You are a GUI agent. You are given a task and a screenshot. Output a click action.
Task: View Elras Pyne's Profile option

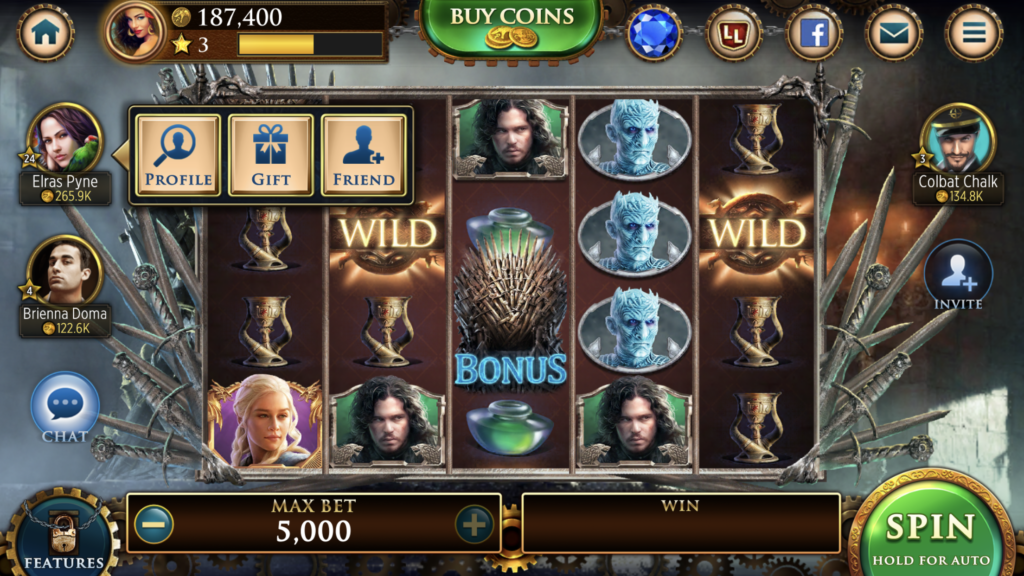pos(178,155)
